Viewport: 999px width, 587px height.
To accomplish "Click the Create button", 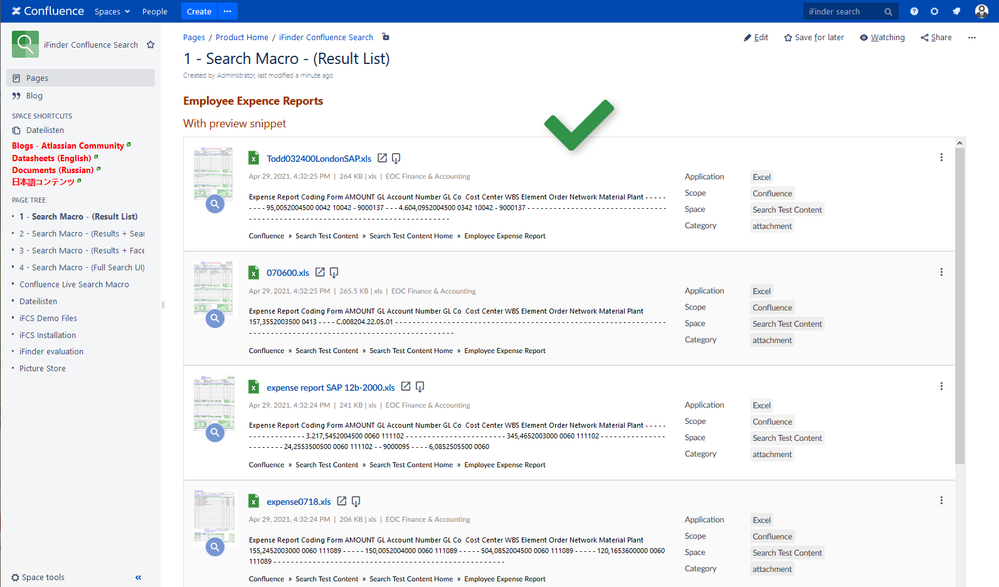I will (198, 11).
